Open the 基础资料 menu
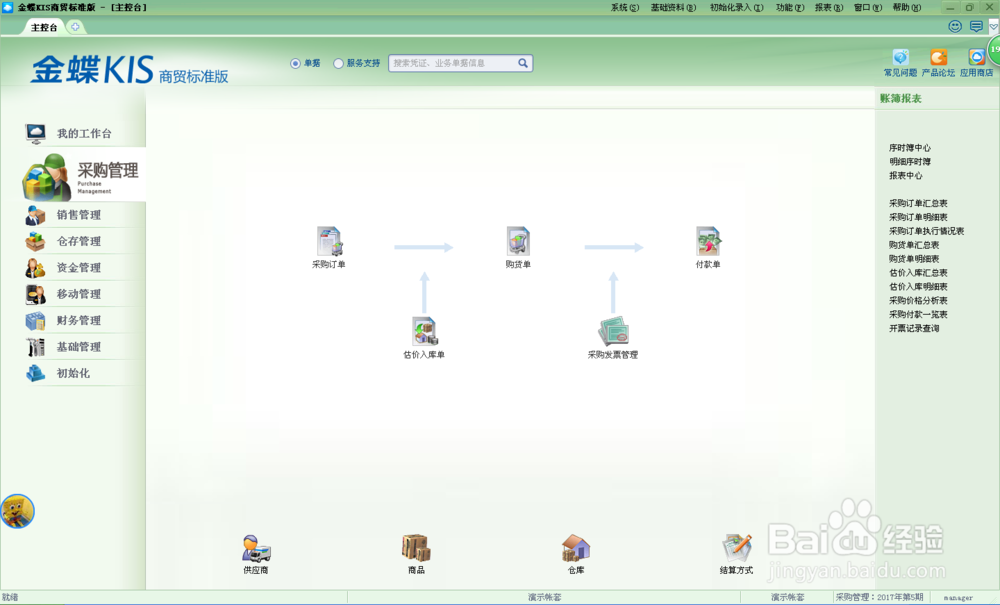This screenshot has height=605, width=1000. coord(673,8)
